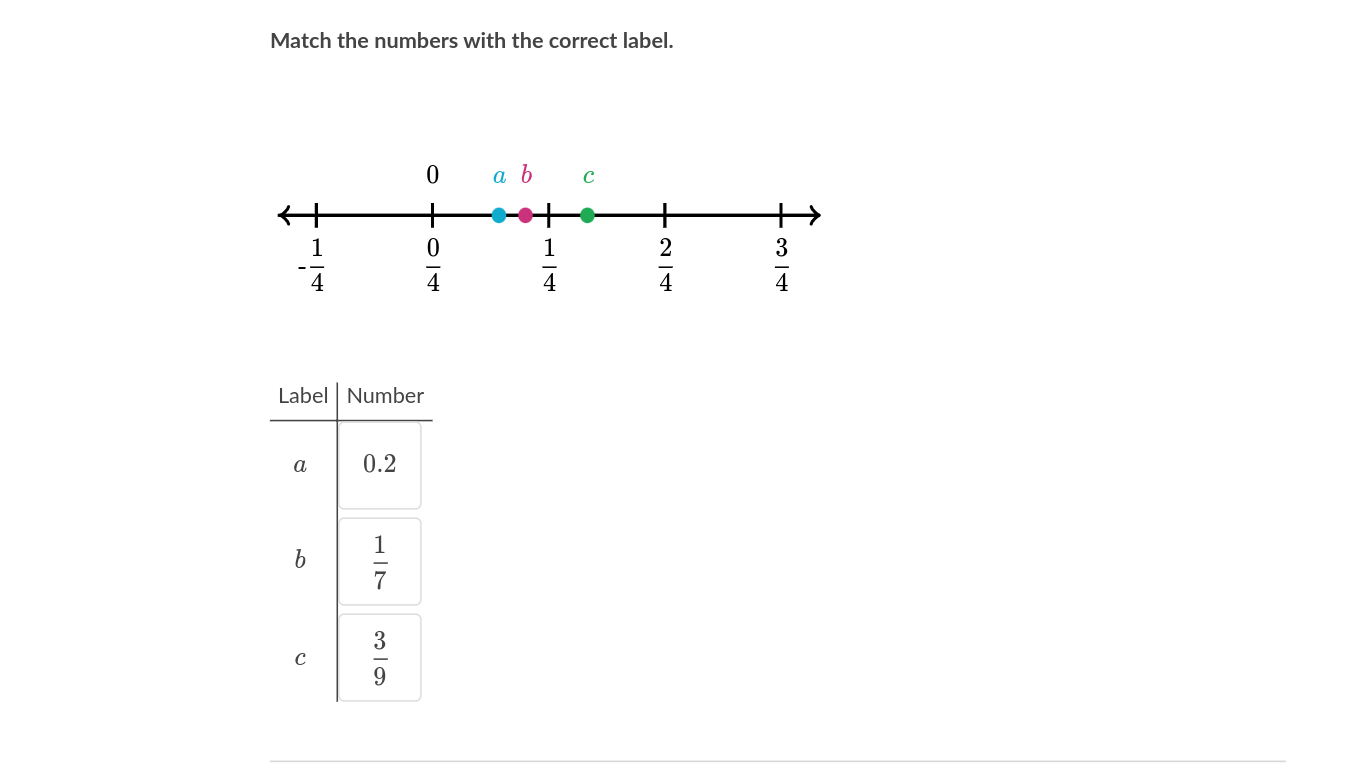Click the 0 label above the number line

click(x=432, y=175)
